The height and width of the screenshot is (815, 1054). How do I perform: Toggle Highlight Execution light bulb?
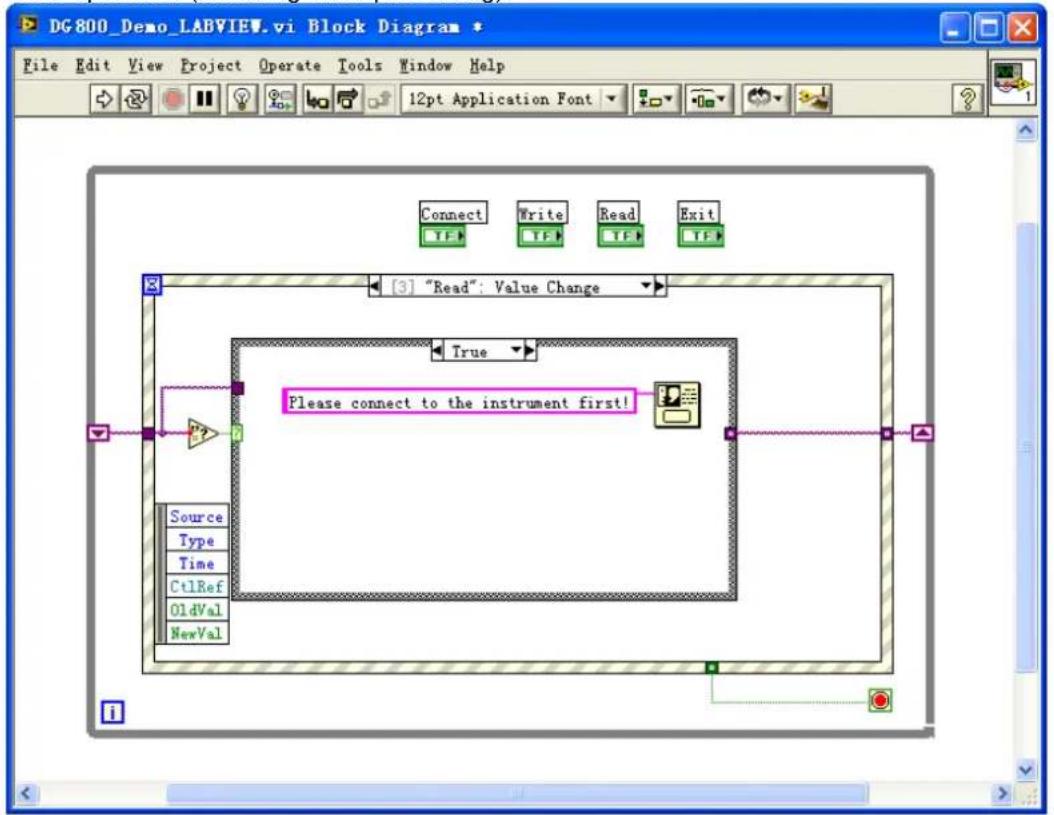point(242,100)
